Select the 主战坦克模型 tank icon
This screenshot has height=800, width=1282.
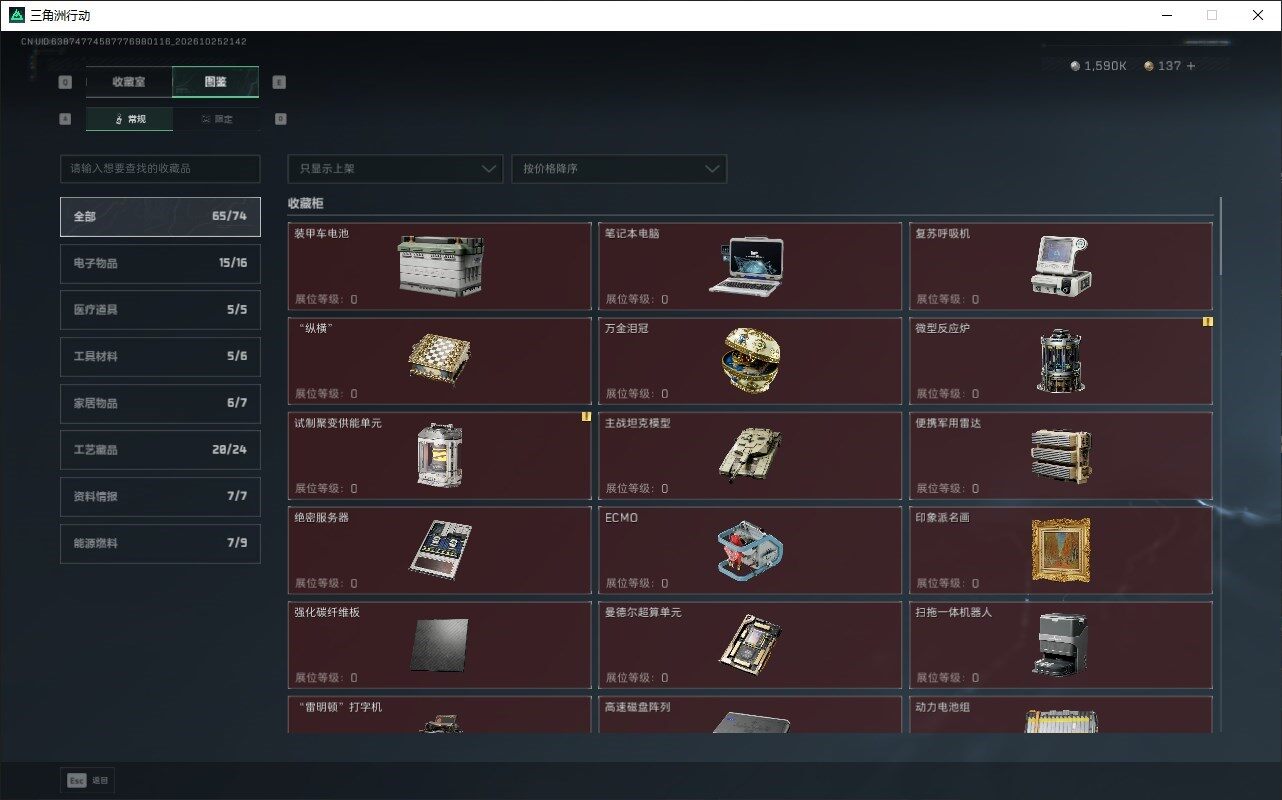750,455
